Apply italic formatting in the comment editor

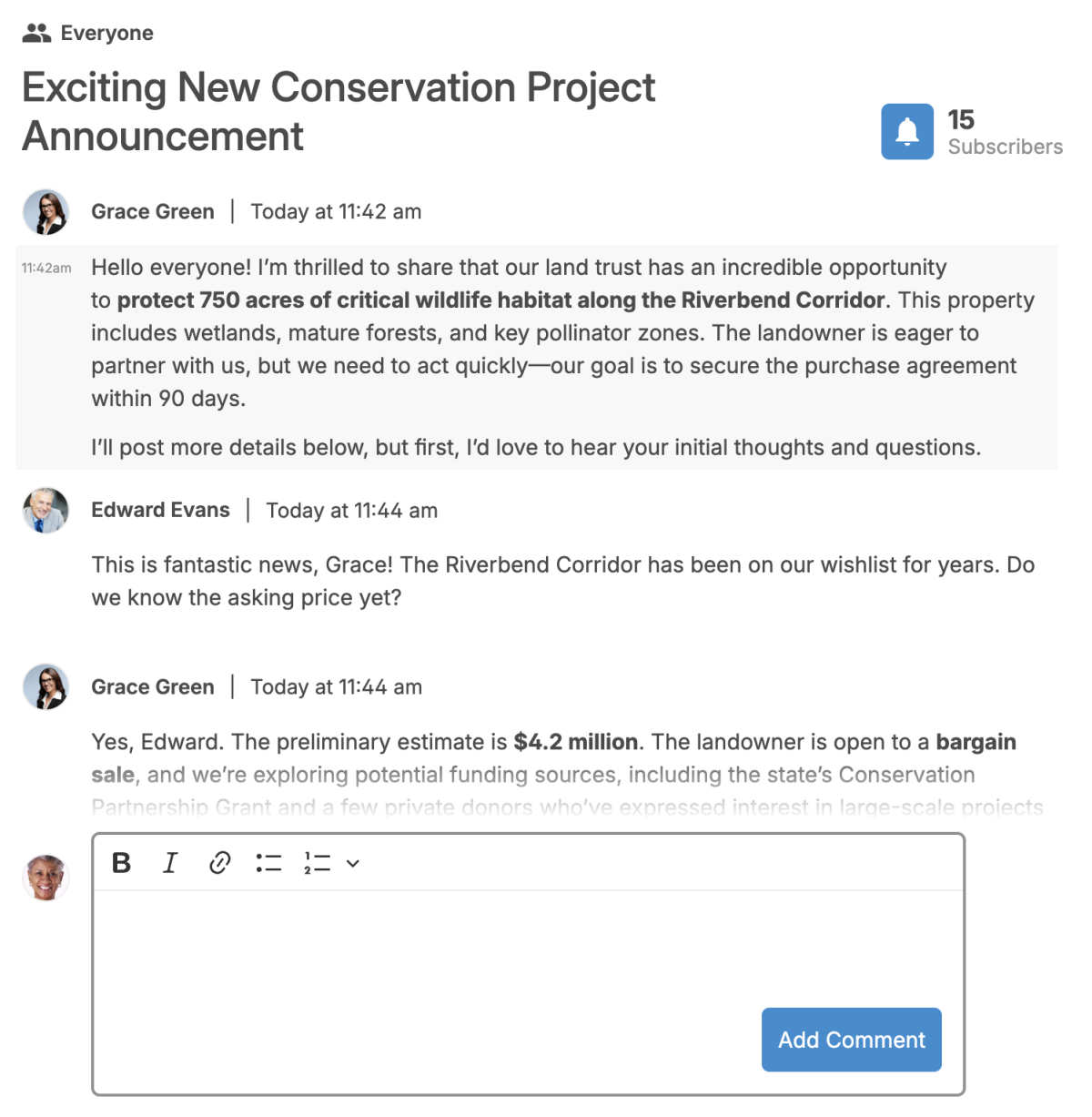click(170, 863)
